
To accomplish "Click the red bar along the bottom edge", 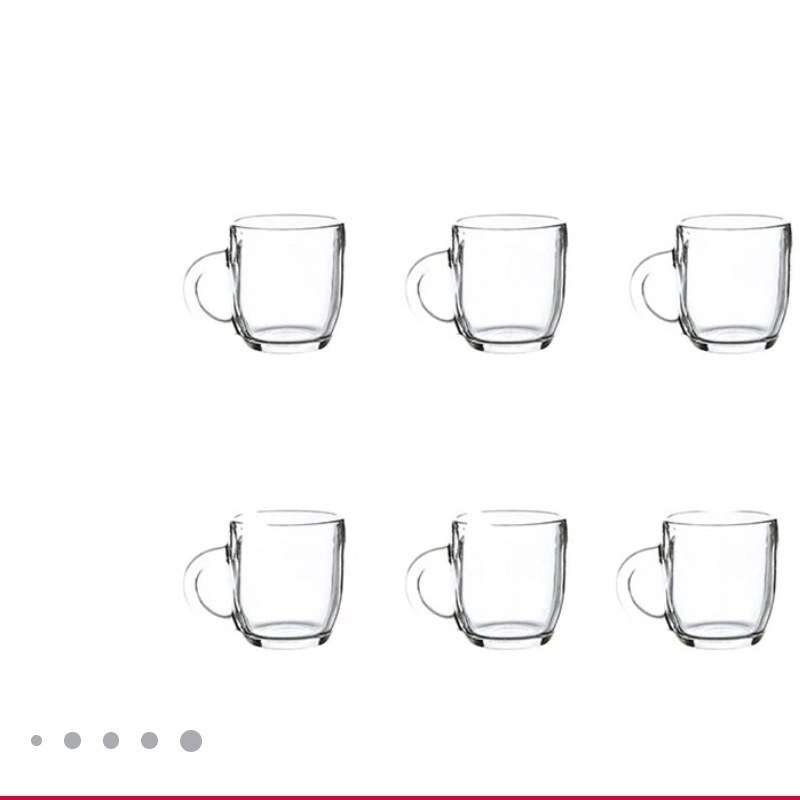I will coord(400,797).
